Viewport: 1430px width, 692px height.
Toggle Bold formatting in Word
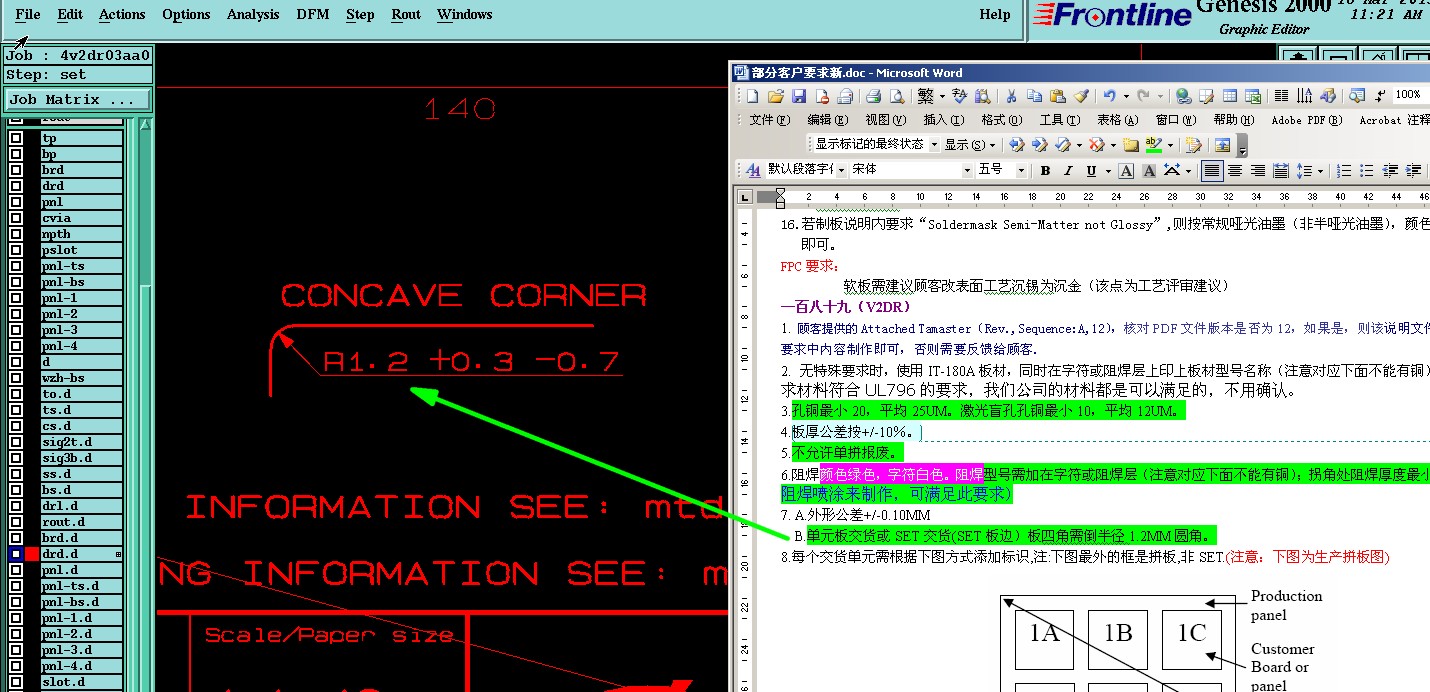(x=1046, y=170)
